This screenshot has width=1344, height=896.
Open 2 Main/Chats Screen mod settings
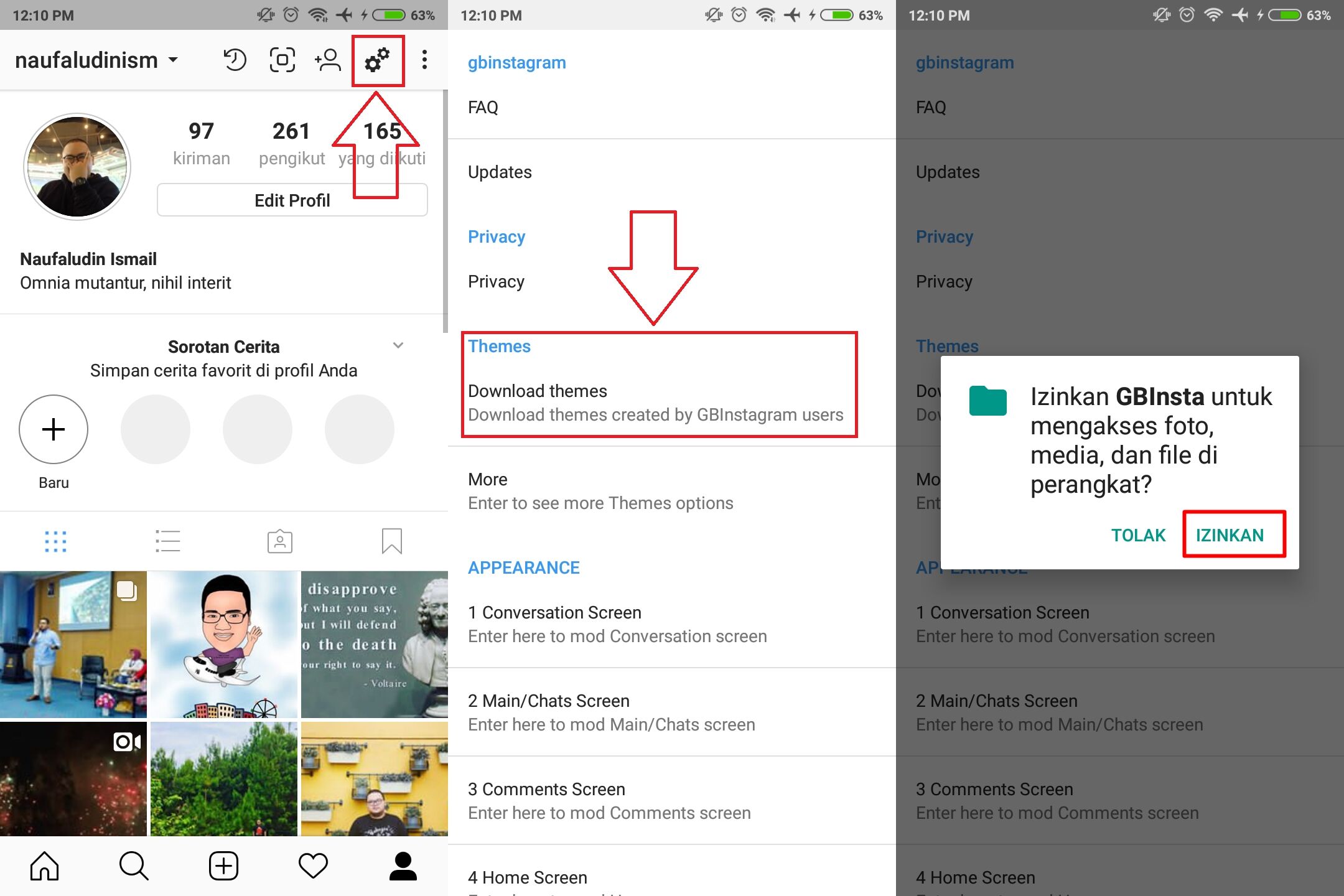pyautogui.click(x=672, y=712)
